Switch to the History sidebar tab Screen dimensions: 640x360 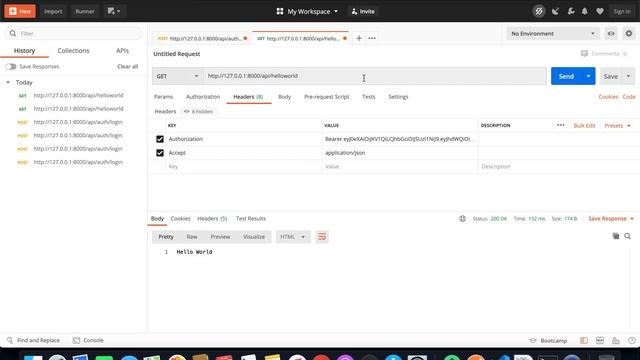tap(24, 51)
